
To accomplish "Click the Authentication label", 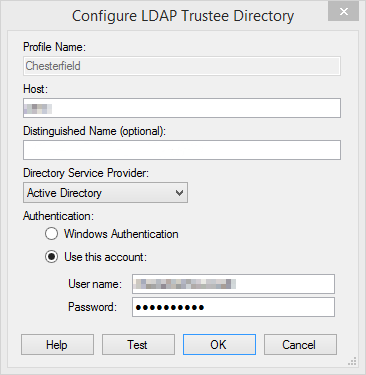I will (x=59, y=216).
